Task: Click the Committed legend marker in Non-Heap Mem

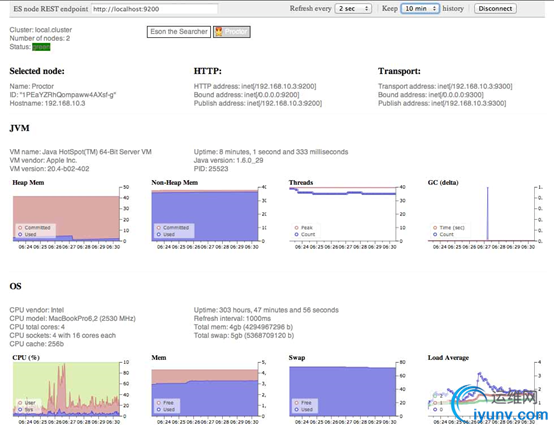Action: pos(159,228)
